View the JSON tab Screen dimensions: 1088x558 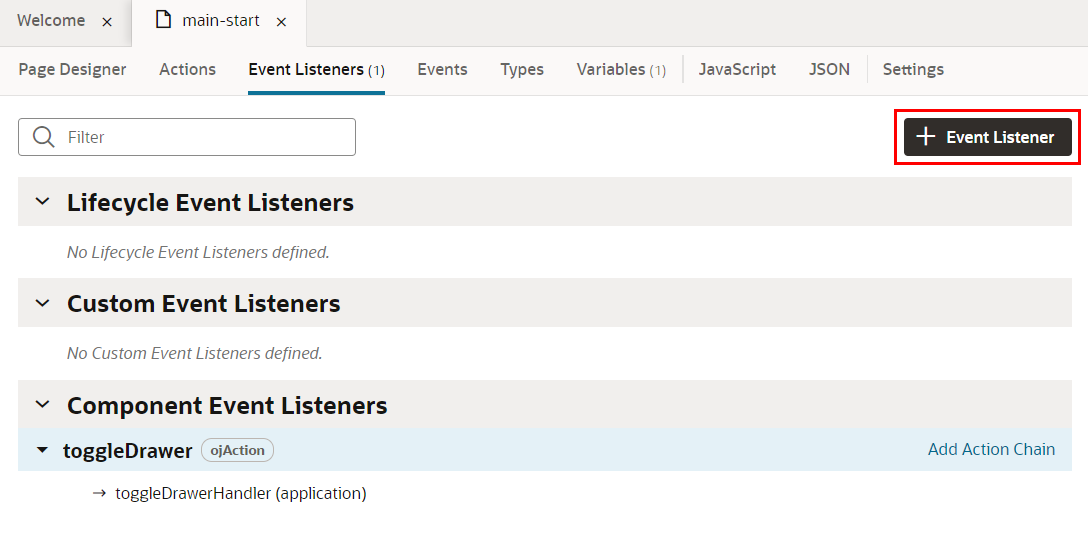point(829,69)
